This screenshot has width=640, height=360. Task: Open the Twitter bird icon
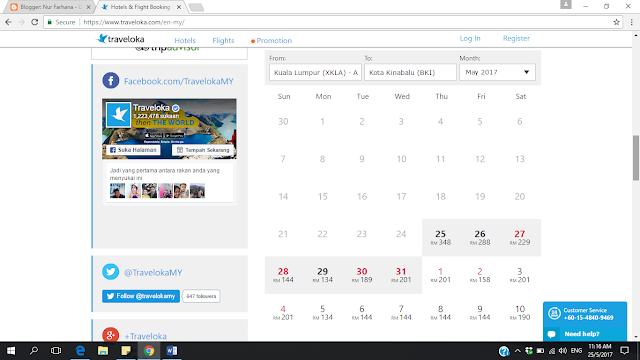pyautogui.click(x=111, y=272)
